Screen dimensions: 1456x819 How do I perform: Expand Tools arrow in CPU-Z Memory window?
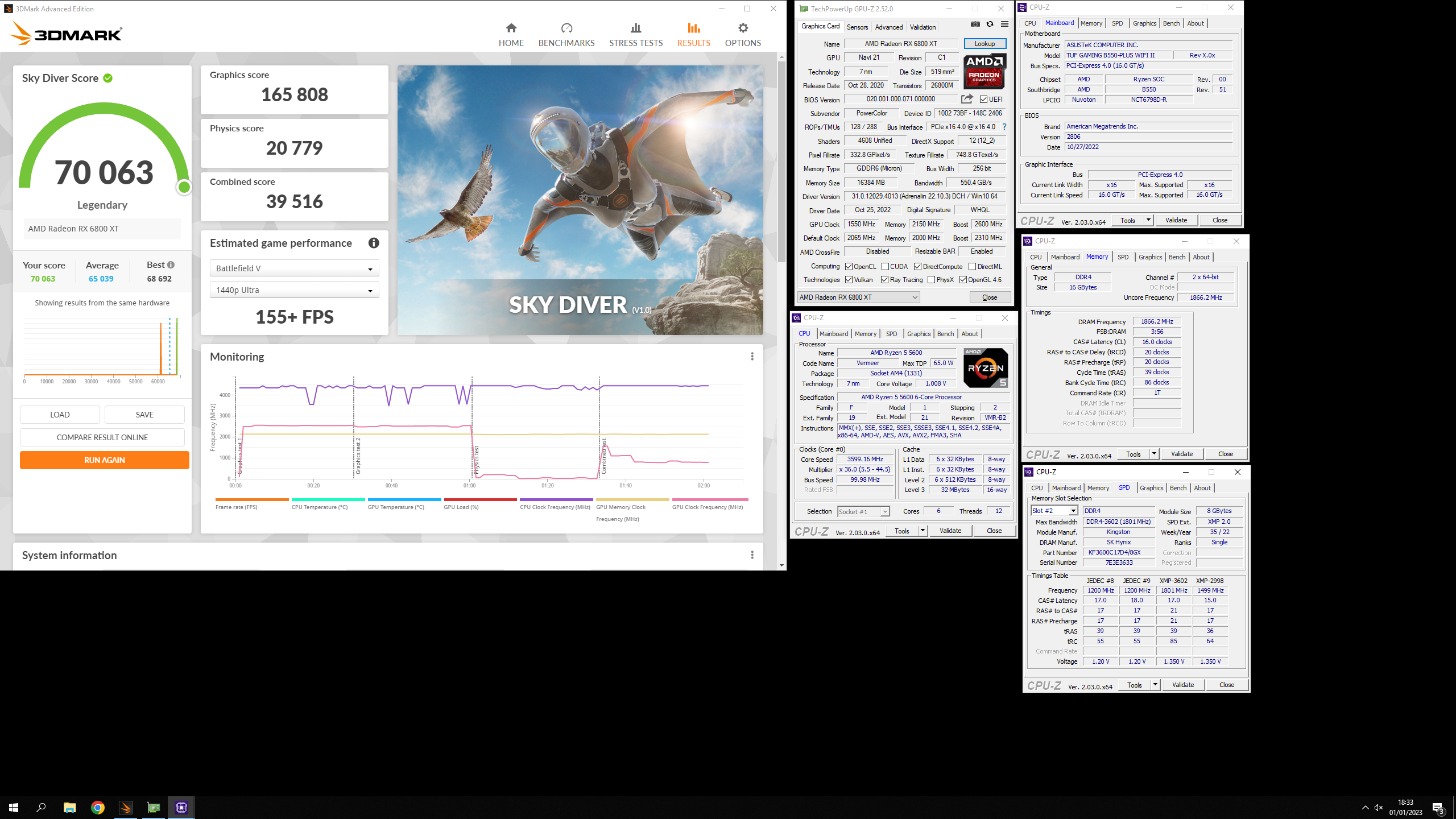[x=1154, y=454]
